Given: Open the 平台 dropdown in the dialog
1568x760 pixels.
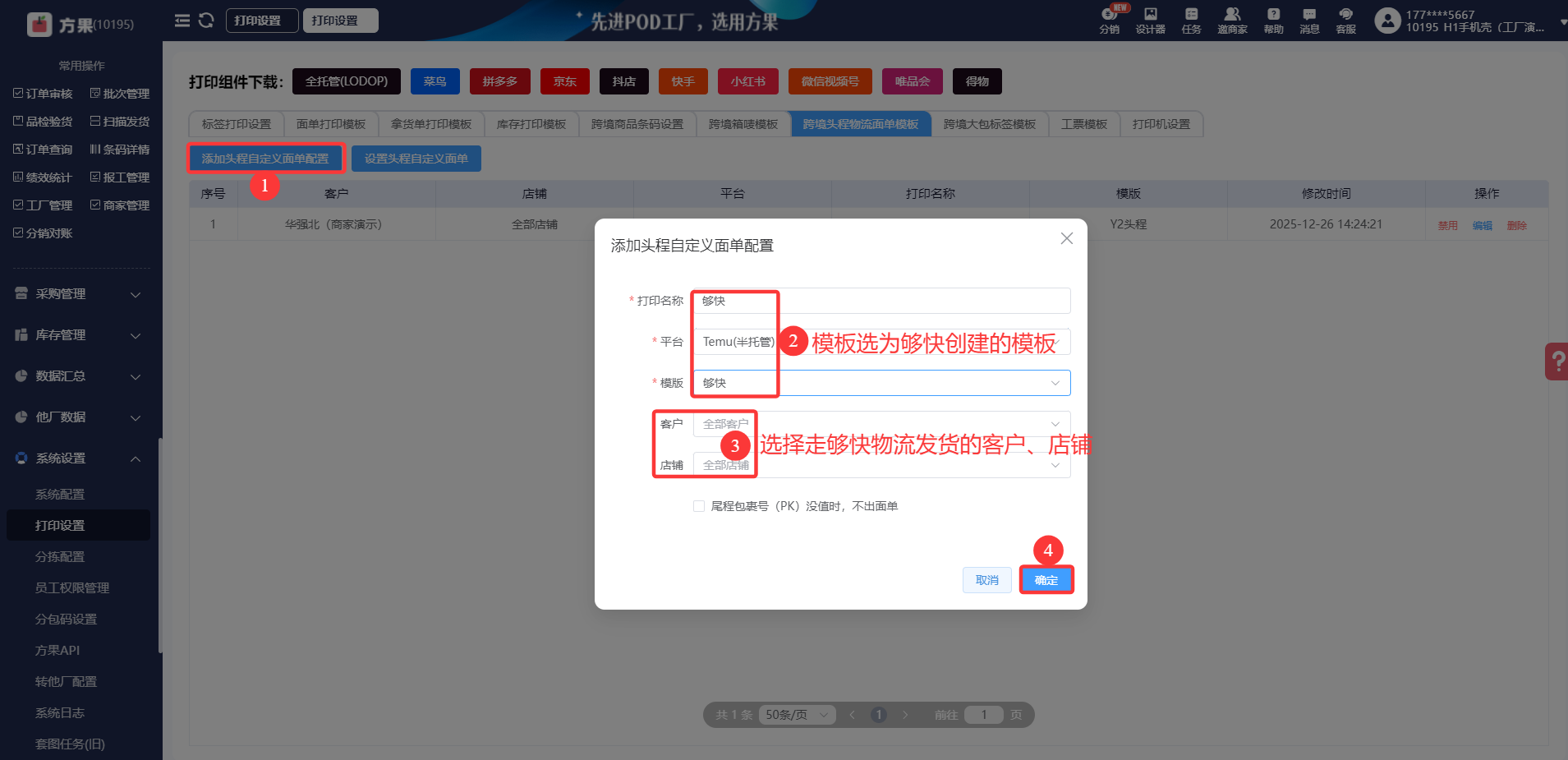Looking at the screenshot, I should [x=881, y=342].
